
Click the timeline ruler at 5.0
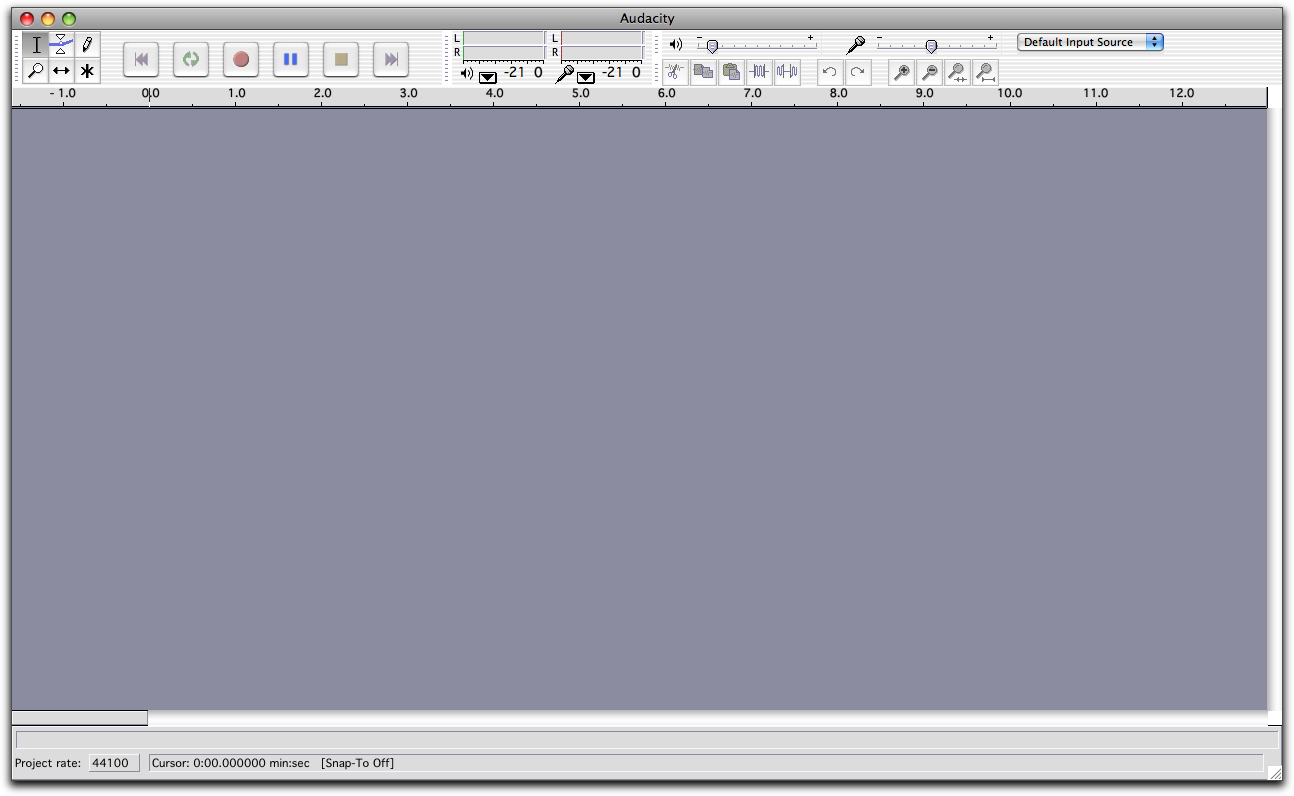[580, 93]
